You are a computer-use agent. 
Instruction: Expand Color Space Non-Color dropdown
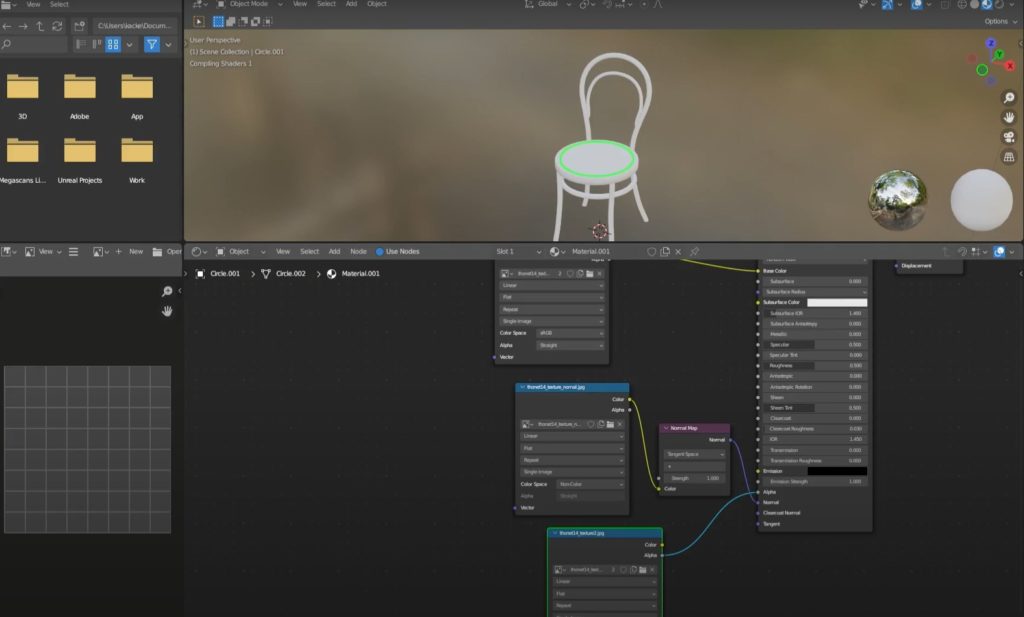coord(589,484)
